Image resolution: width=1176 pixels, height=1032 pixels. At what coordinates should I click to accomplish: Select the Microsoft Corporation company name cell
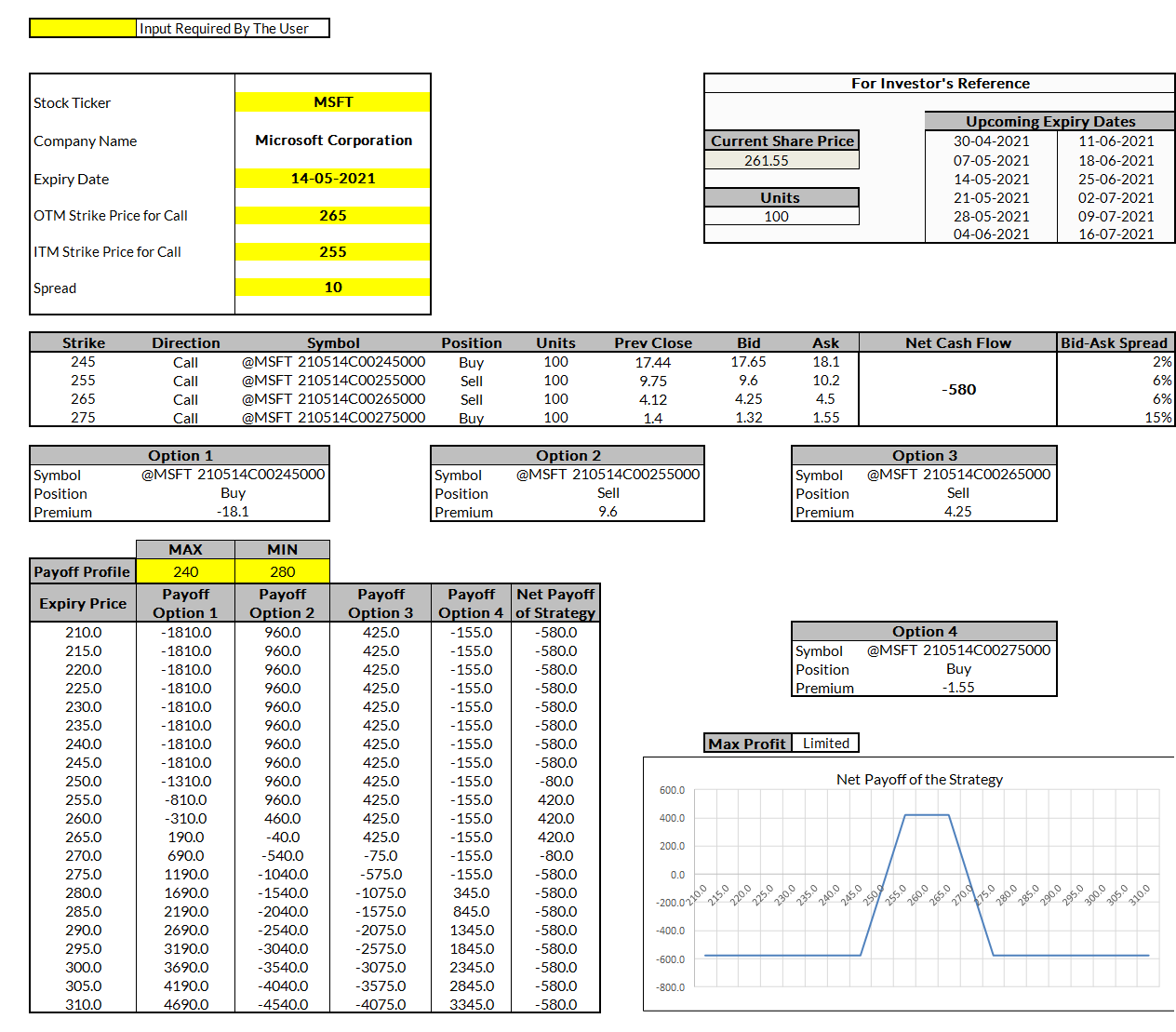point(333,141)
